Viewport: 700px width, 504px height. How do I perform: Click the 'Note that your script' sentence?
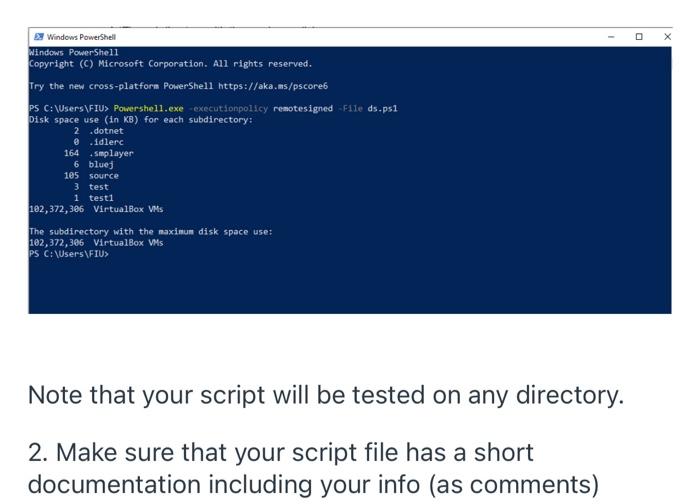coord(325,394)
